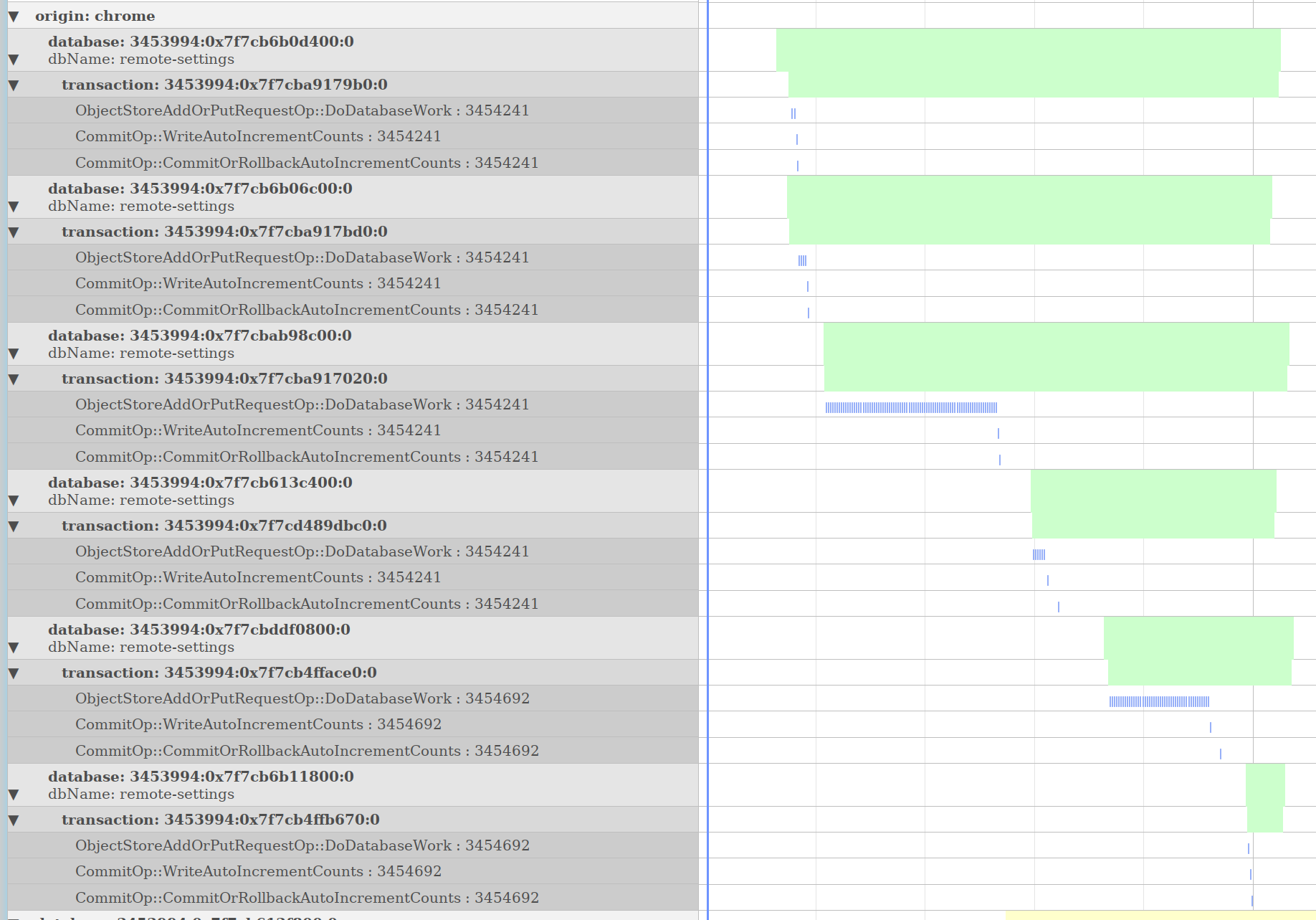Select CommitOp::WriteAutoIncrementCounts under transaction 0x7f7cb4ffb670

(x=353, y=871)
